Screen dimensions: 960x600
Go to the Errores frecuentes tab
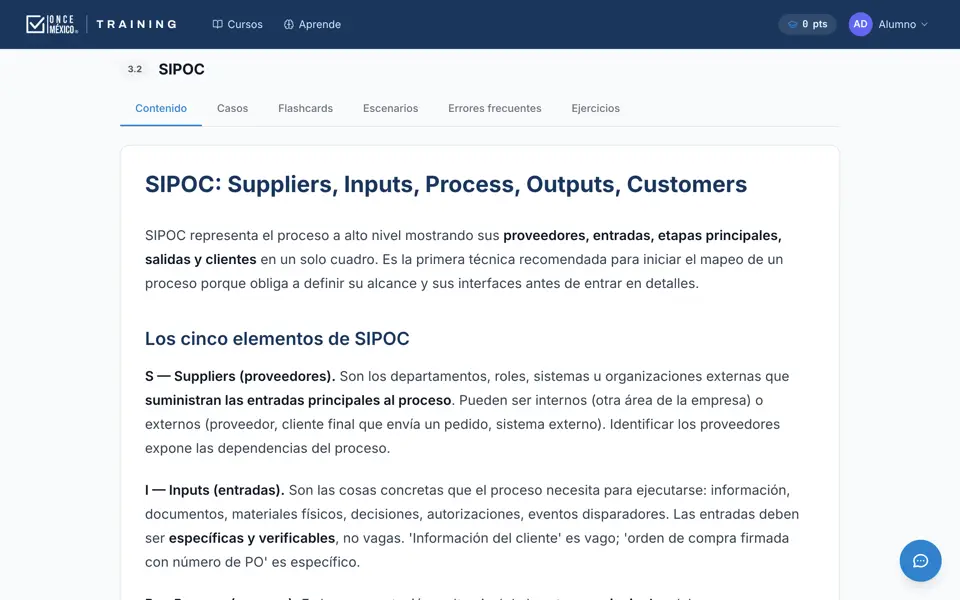(495, 108)
